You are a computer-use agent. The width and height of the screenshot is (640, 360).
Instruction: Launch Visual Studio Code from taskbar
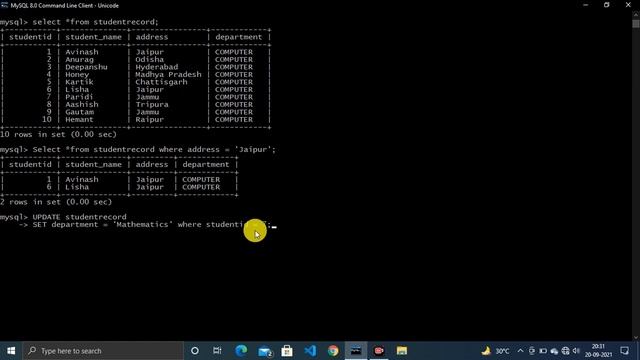310,351
